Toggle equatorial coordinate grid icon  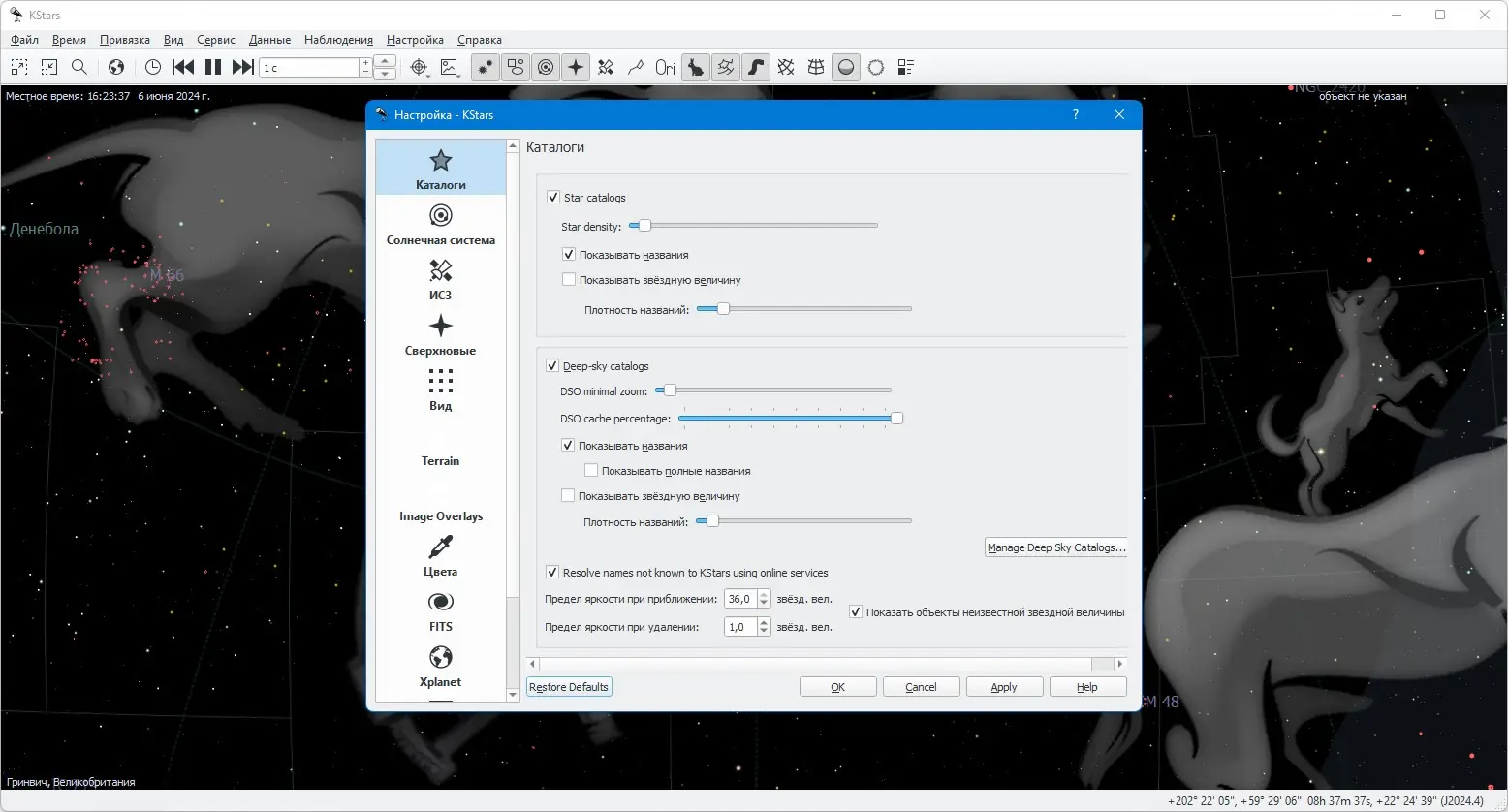(x=786, y=67)
